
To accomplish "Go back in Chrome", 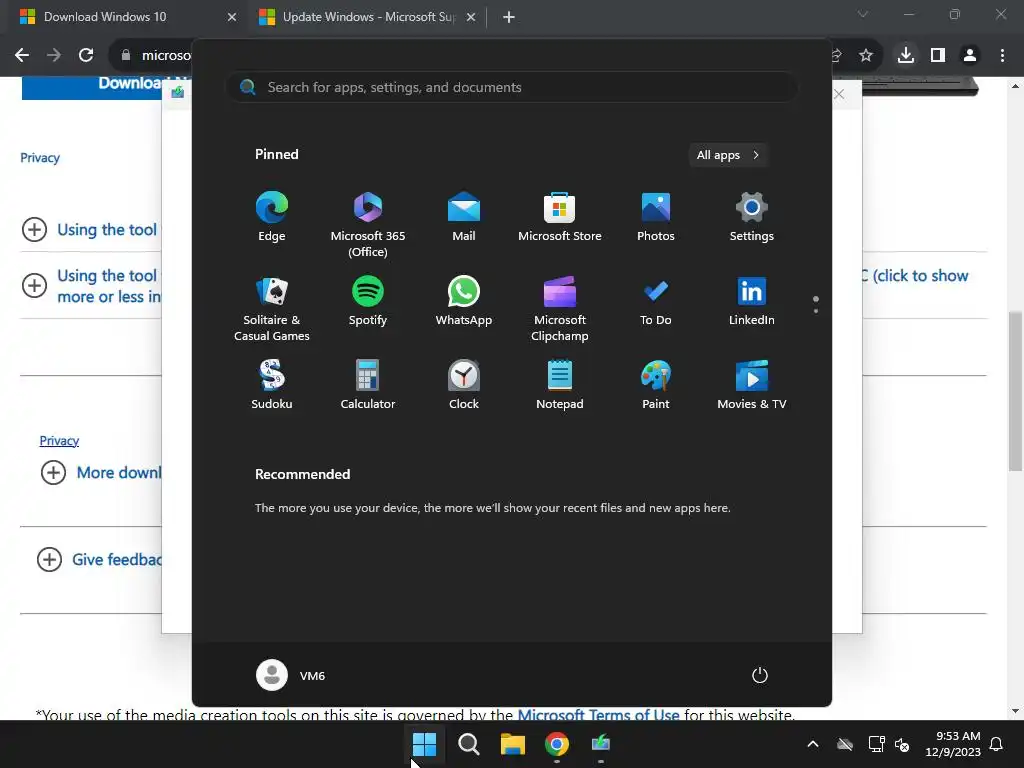I will point(22,56).
